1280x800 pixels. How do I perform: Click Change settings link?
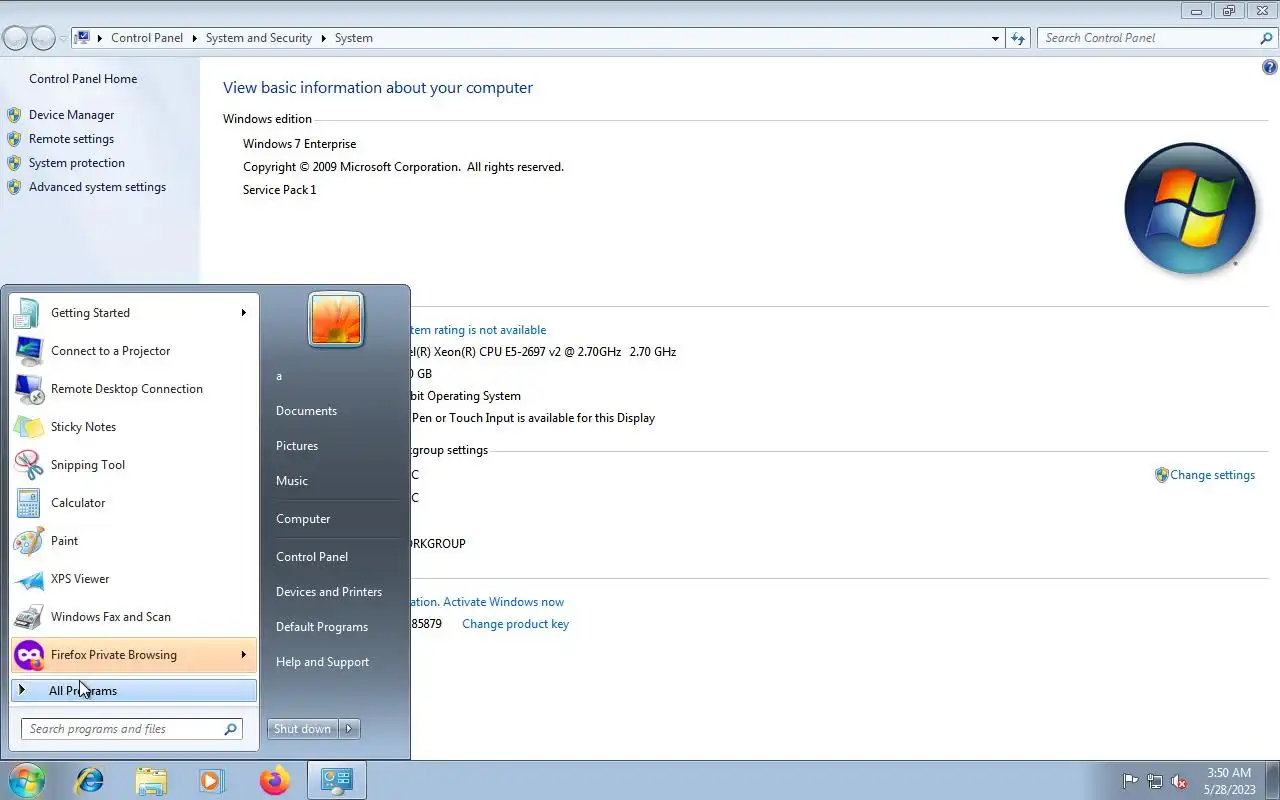pos(1212,475)
